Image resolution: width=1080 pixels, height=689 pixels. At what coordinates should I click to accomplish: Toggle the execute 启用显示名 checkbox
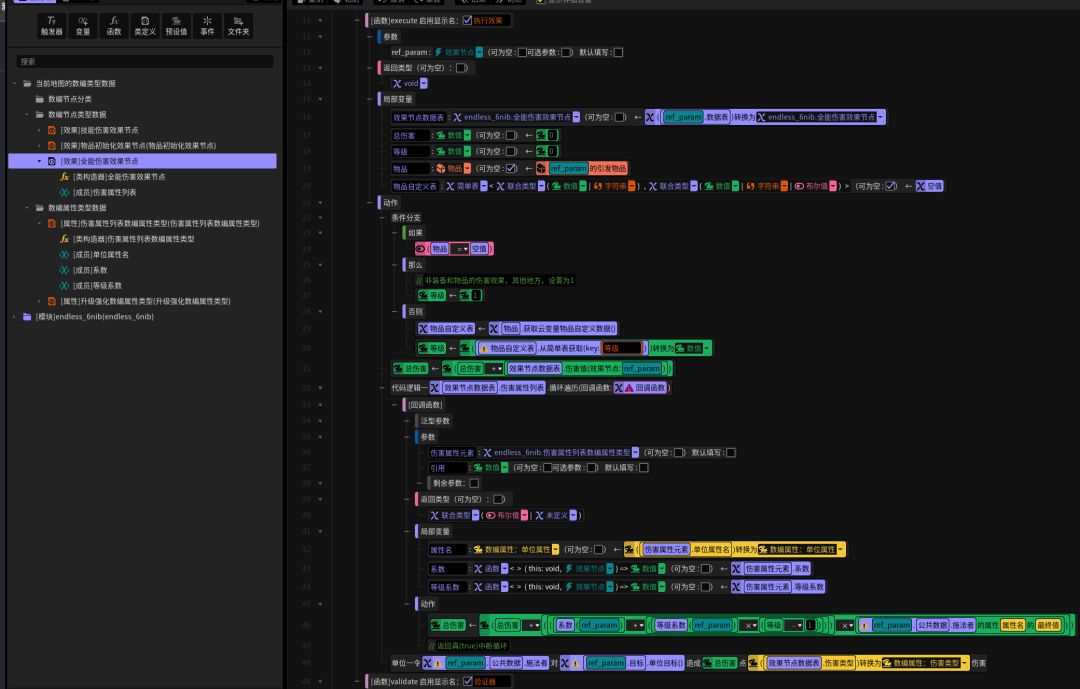467,20
